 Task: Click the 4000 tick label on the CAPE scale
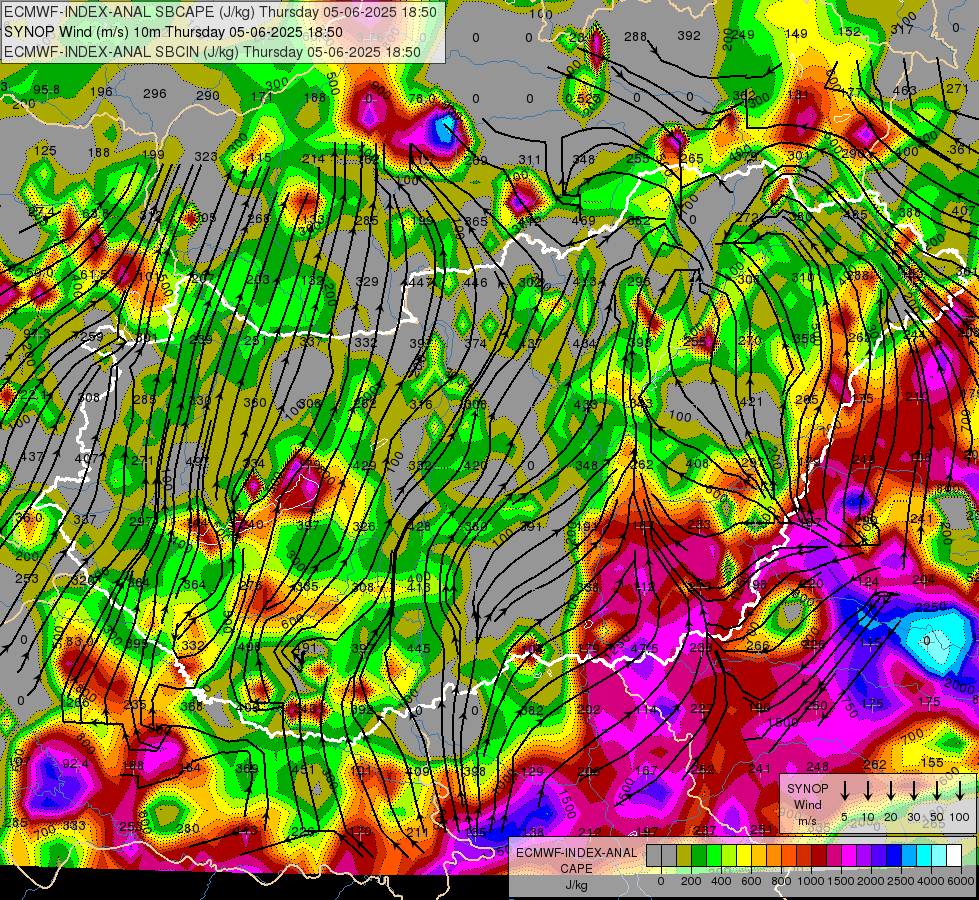(931, 881)
